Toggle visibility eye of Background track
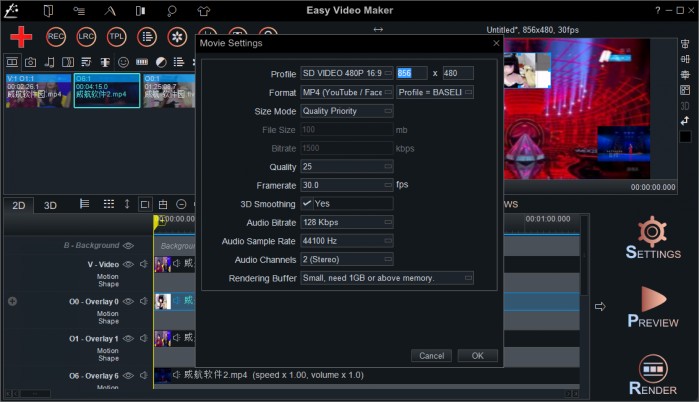Screen dimensions: 699x402 (128, 246)
